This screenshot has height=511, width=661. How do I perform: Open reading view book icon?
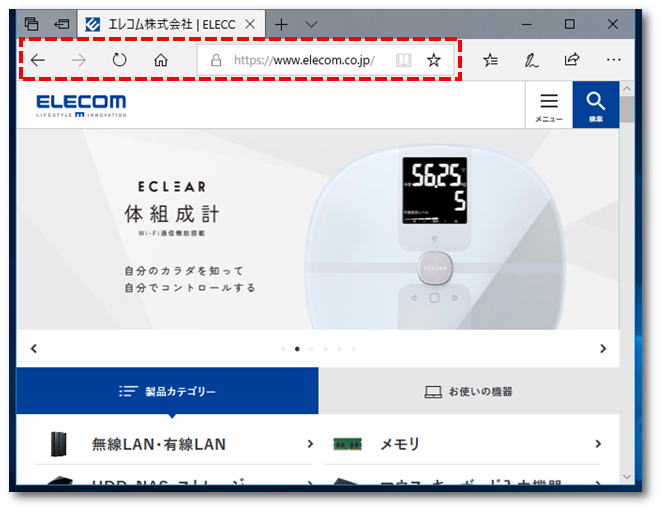coord(403,60)
